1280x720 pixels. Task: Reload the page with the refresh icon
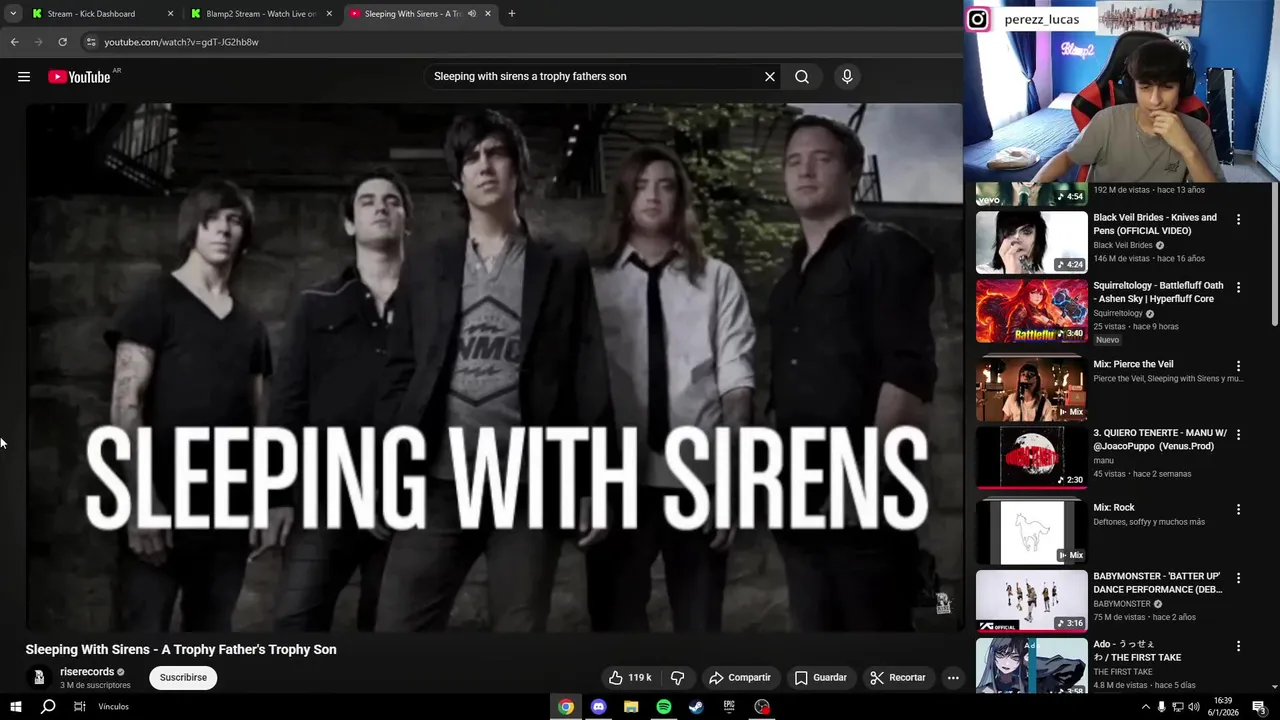[62, 42]
